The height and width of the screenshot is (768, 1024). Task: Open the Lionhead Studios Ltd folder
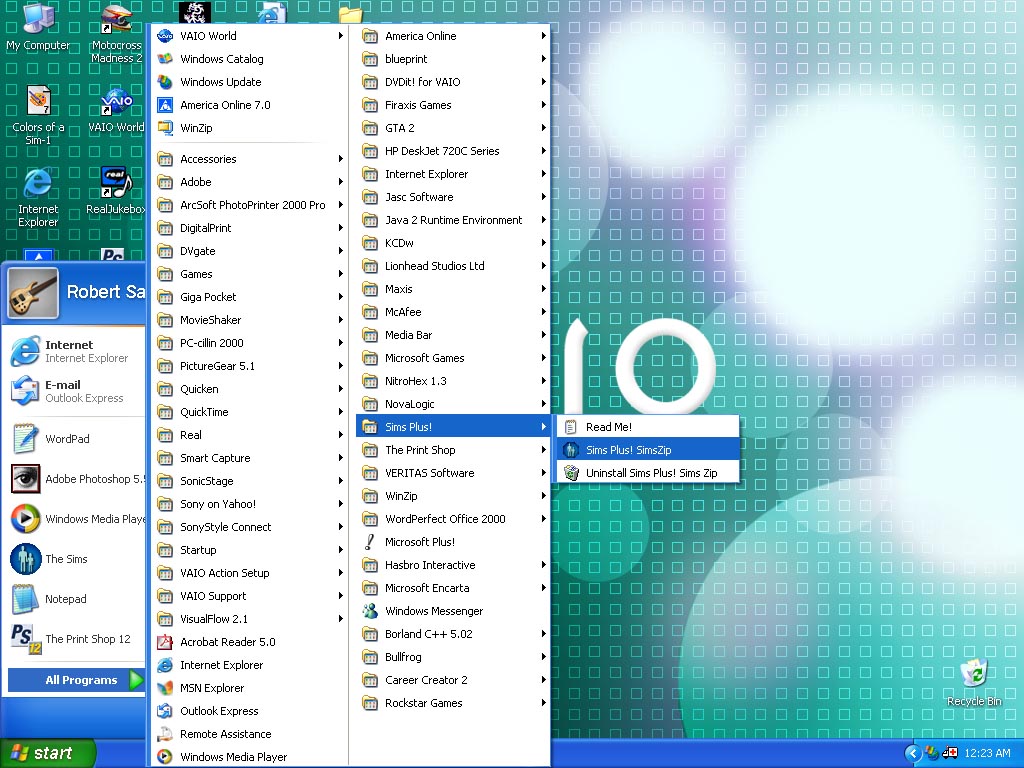pos(453,266)
